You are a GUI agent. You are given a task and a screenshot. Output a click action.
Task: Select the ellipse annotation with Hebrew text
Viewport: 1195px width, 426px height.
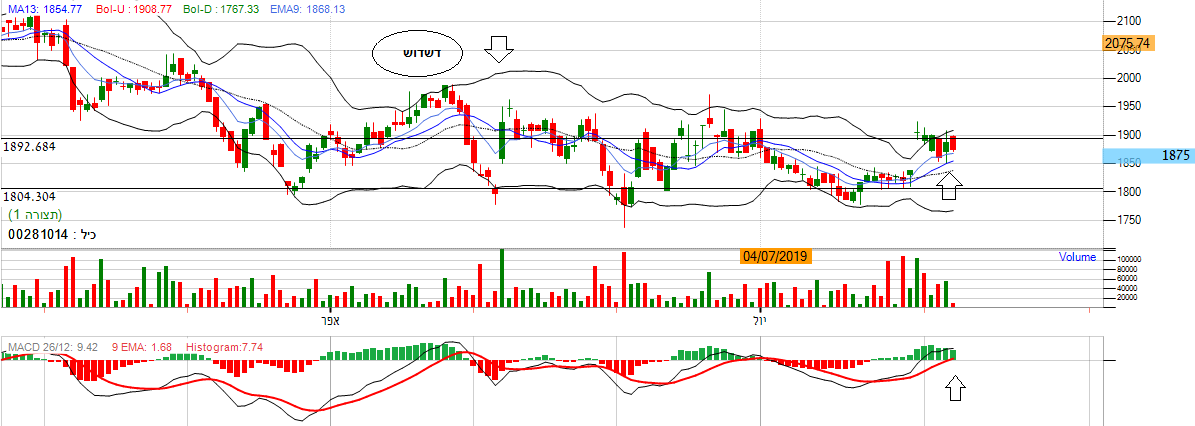coord(416,53)
